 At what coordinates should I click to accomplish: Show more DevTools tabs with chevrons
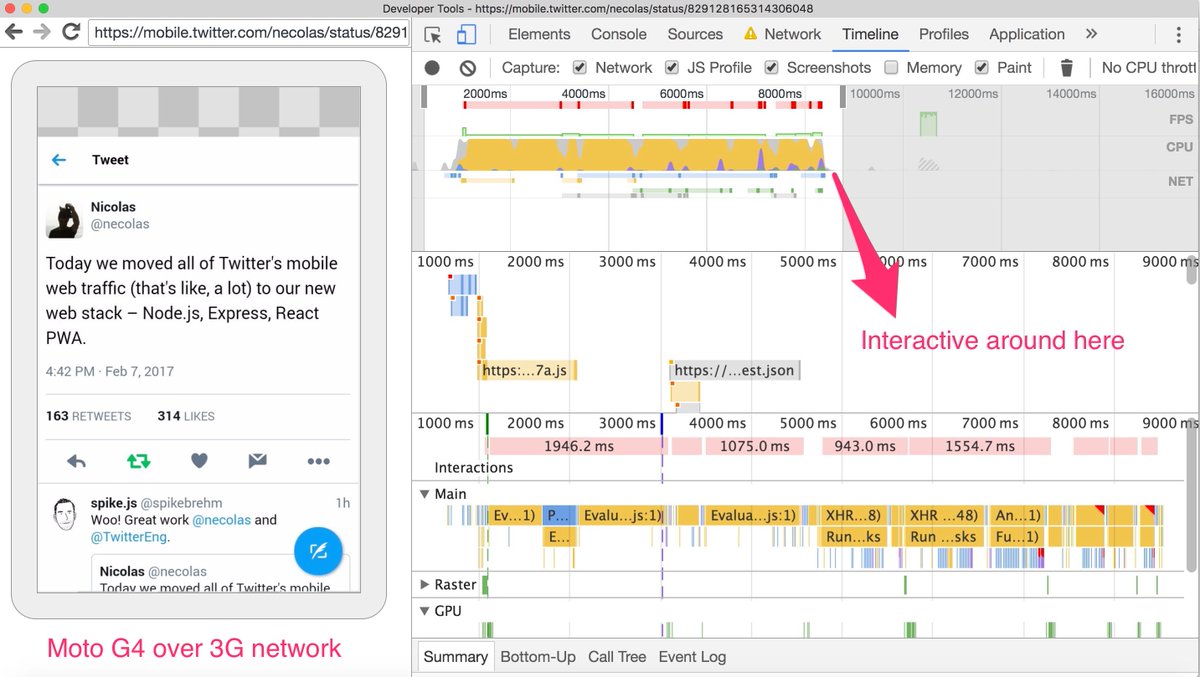click(1091, 34)
